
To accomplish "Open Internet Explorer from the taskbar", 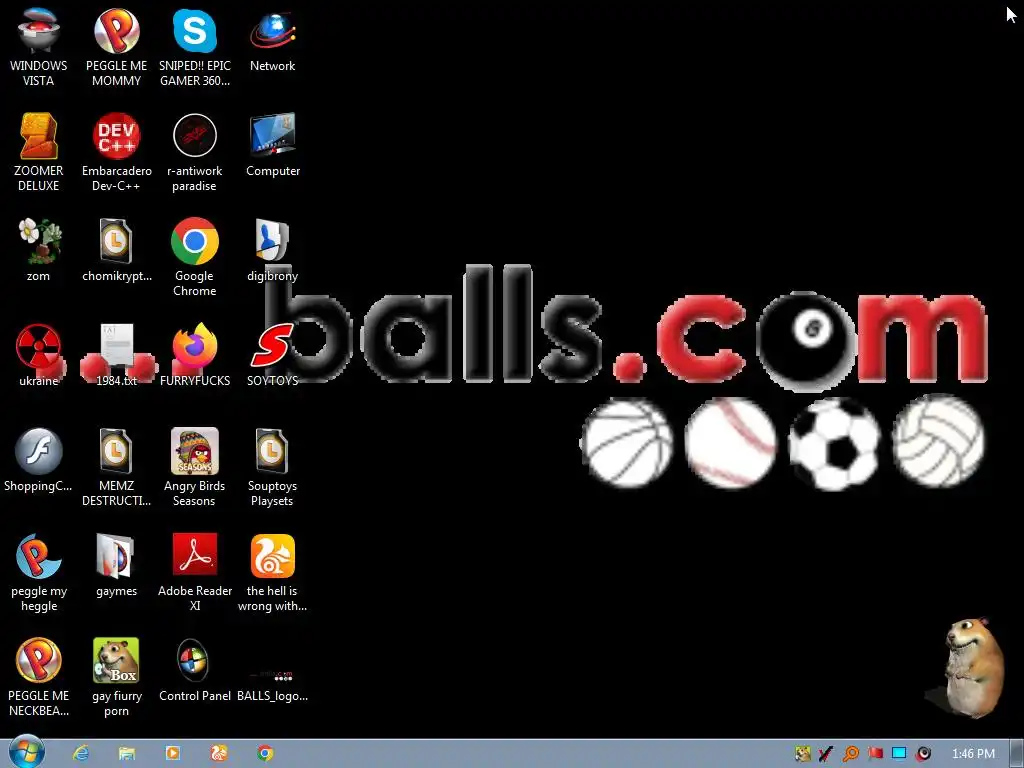I will click(x=81, y=754).
